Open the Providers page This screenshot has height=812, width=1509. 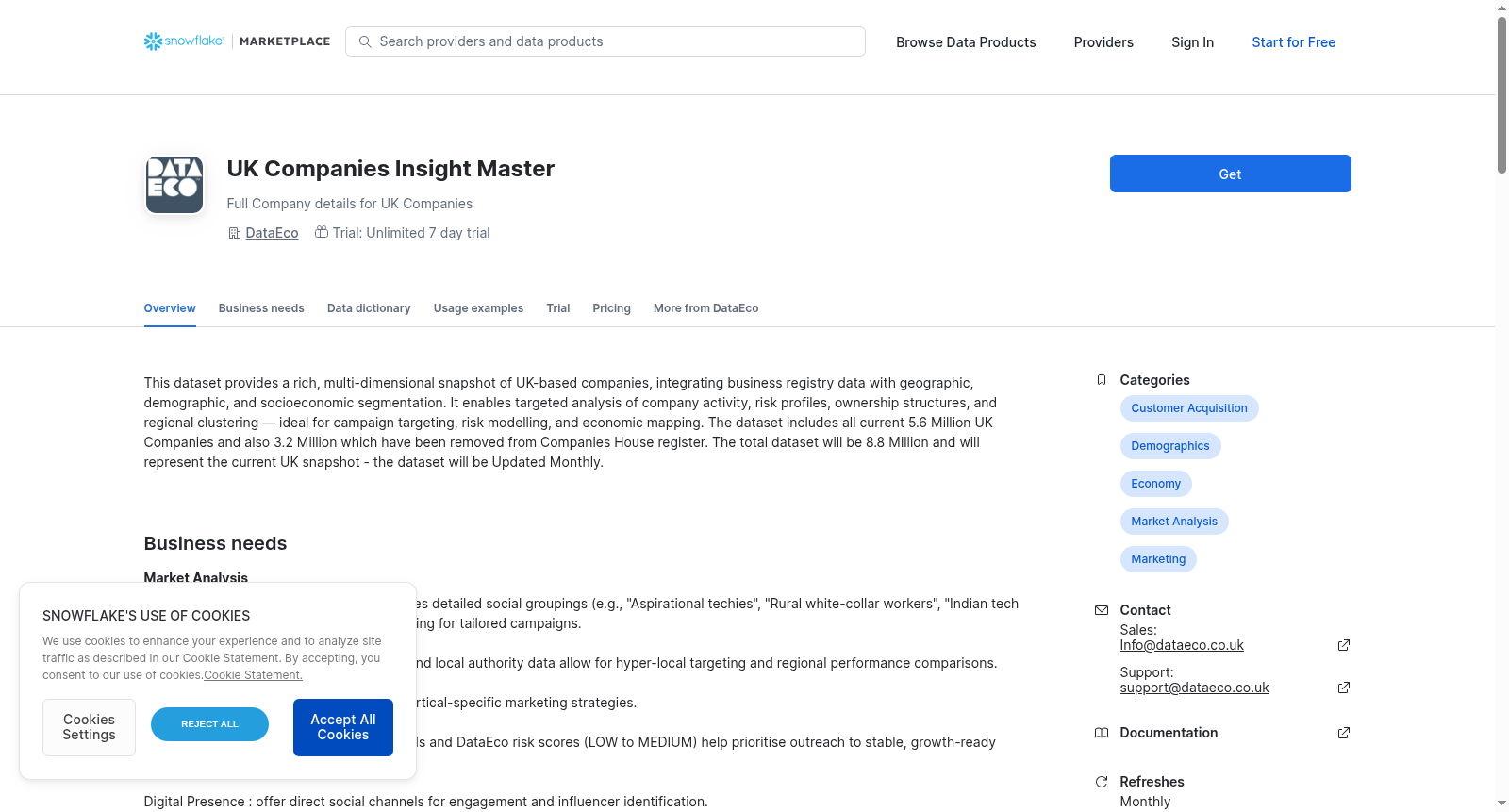(1103, 42)
